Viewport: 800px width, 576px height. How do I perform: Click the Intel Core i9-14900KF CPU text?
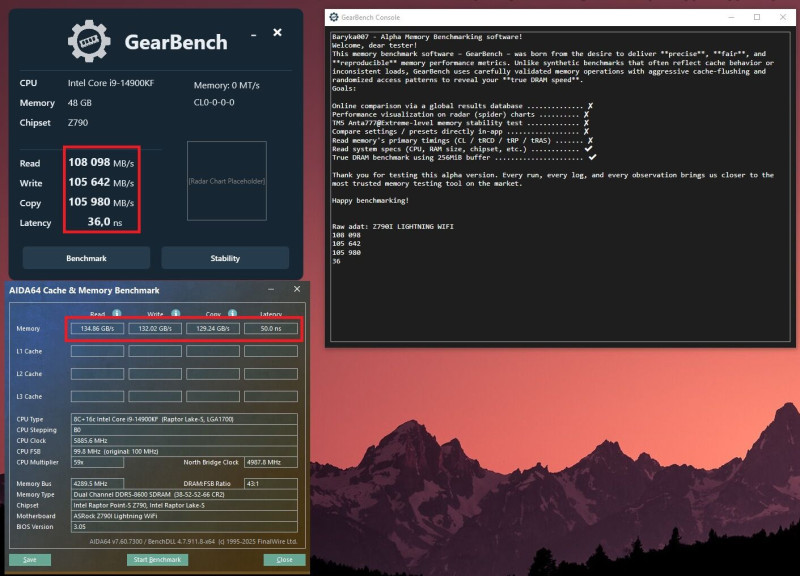coord(111,83)
